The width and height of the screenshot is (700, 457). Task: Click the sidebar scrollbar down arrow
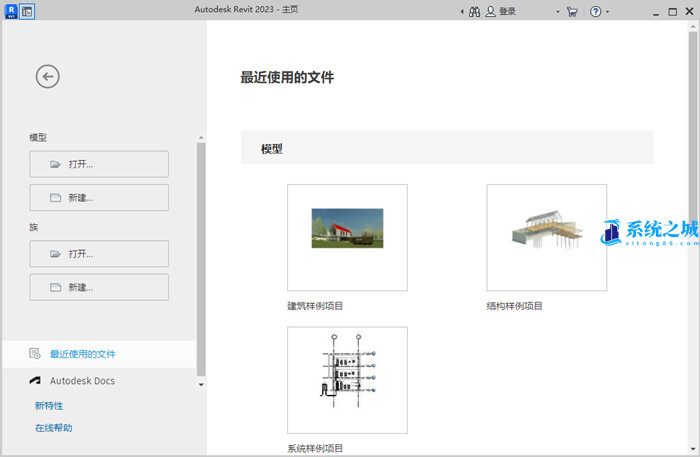201,385
